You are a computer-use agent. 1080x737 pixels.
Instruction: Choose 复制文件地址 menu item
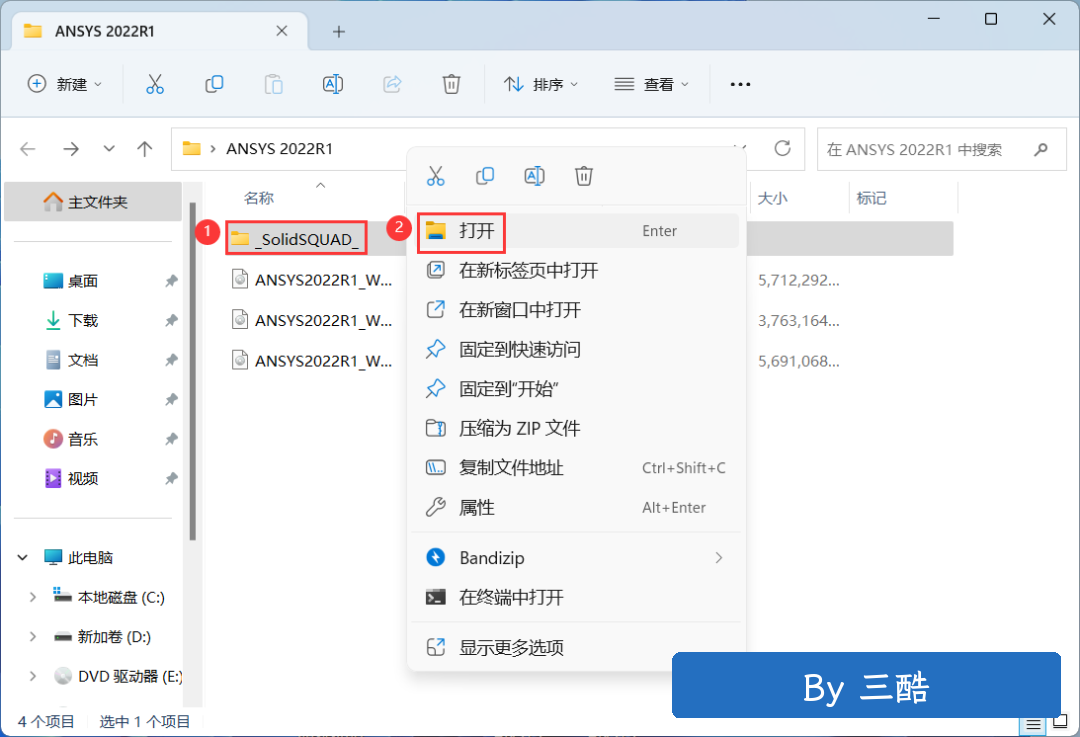pos(576,468)
